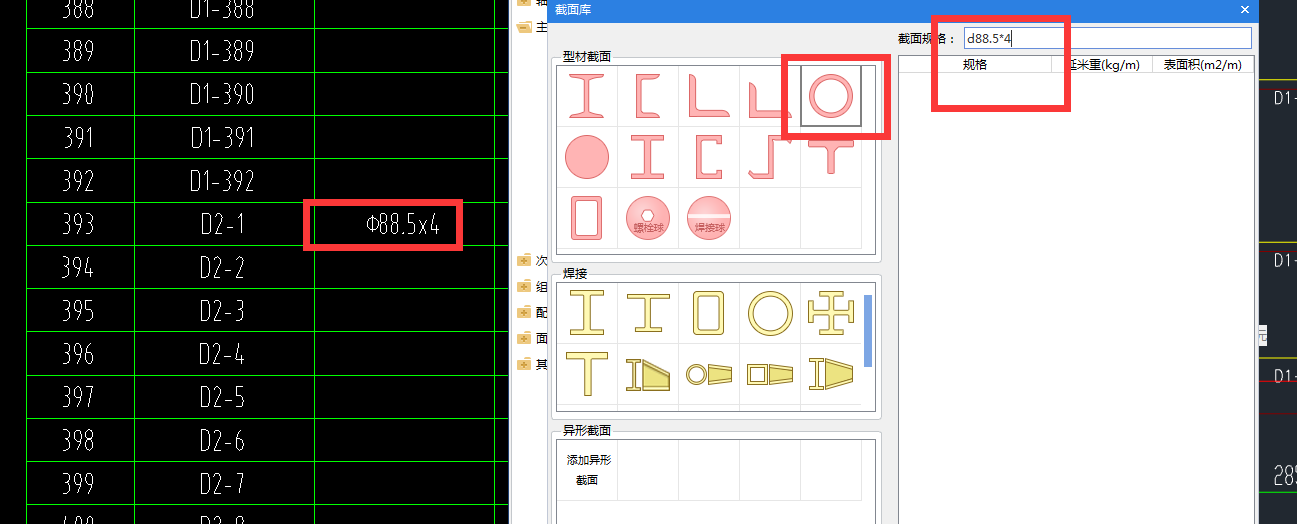The height and width of the screenshot is (524, 1297).
Task: Choose the yellow welded T-section icon
Action: [587, 373]
